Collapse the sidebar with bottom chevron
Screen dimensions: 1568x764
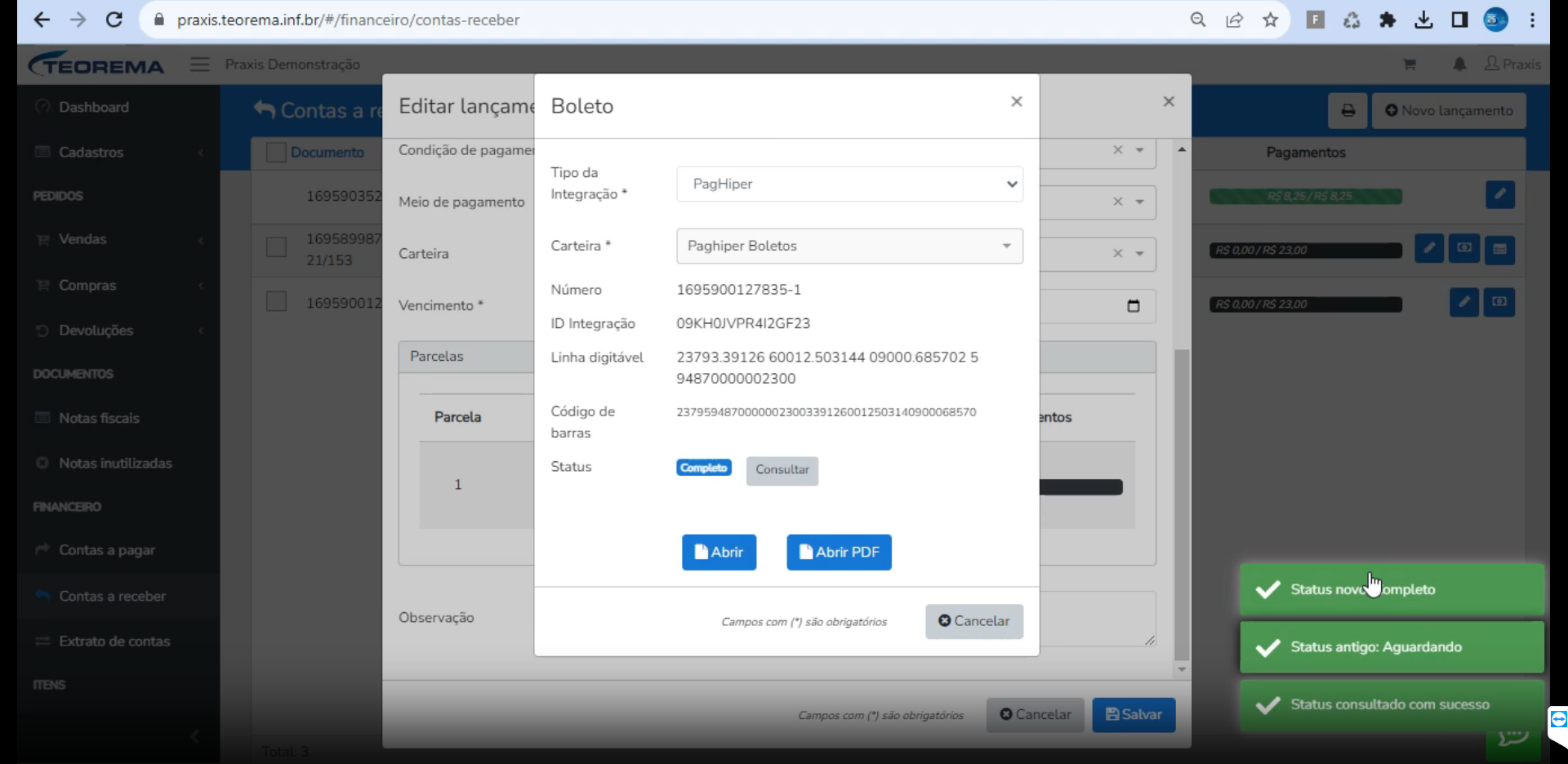[x=194, y=736]
